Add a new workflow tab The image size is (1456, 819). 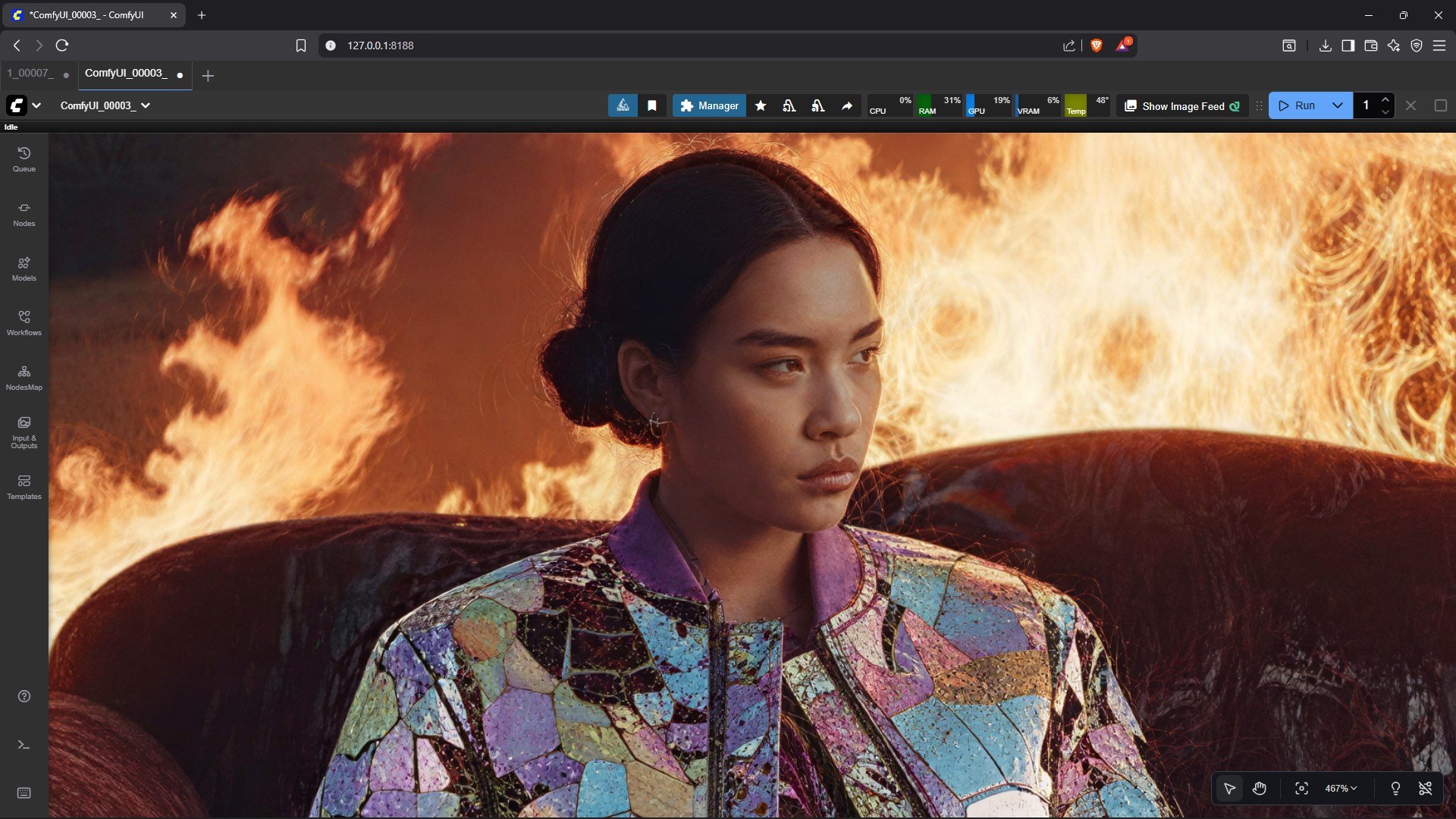click(x=208, y=75)
